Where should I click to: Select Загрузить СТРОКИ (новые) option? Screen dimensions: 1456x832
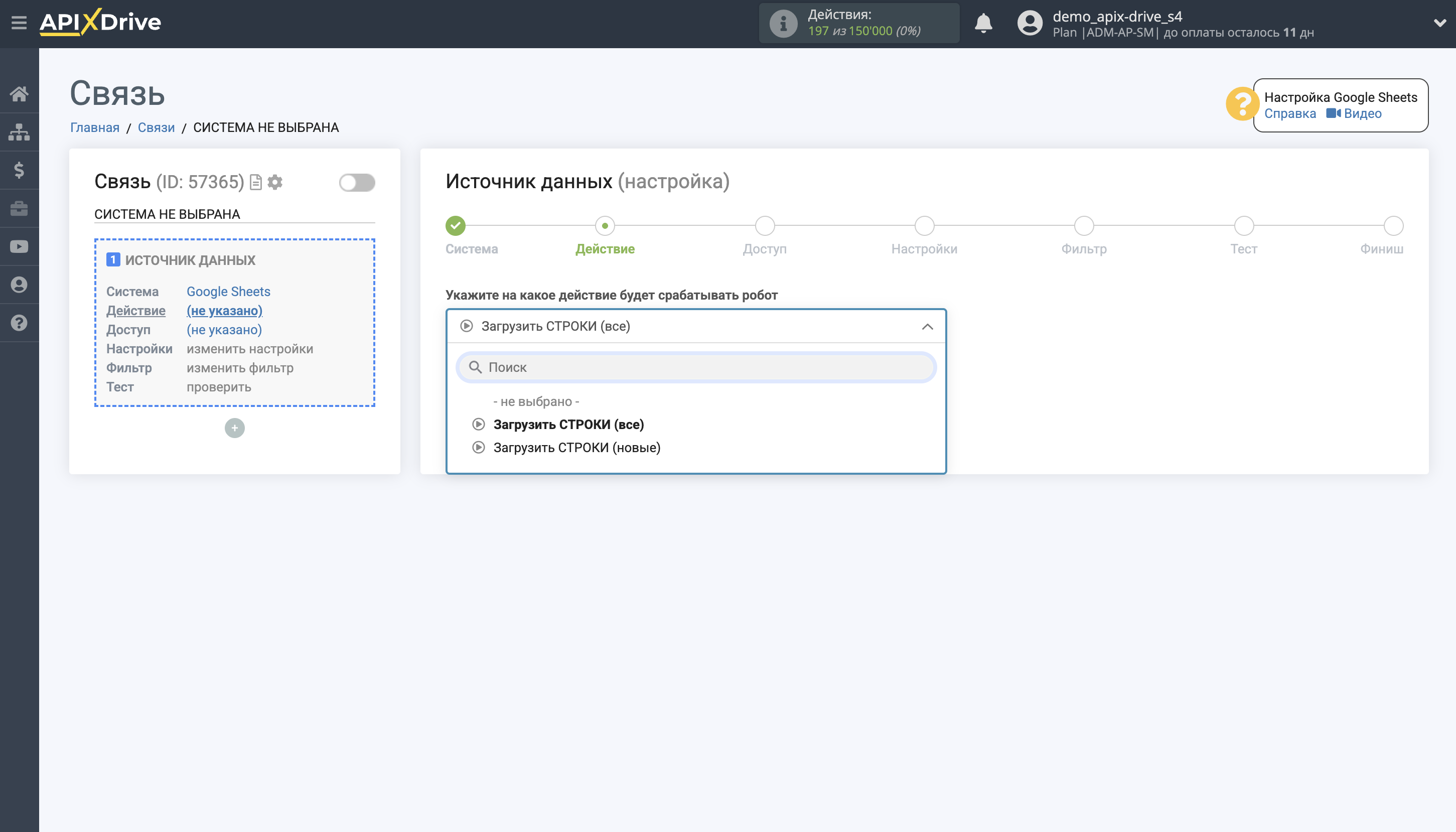(577, 448)
